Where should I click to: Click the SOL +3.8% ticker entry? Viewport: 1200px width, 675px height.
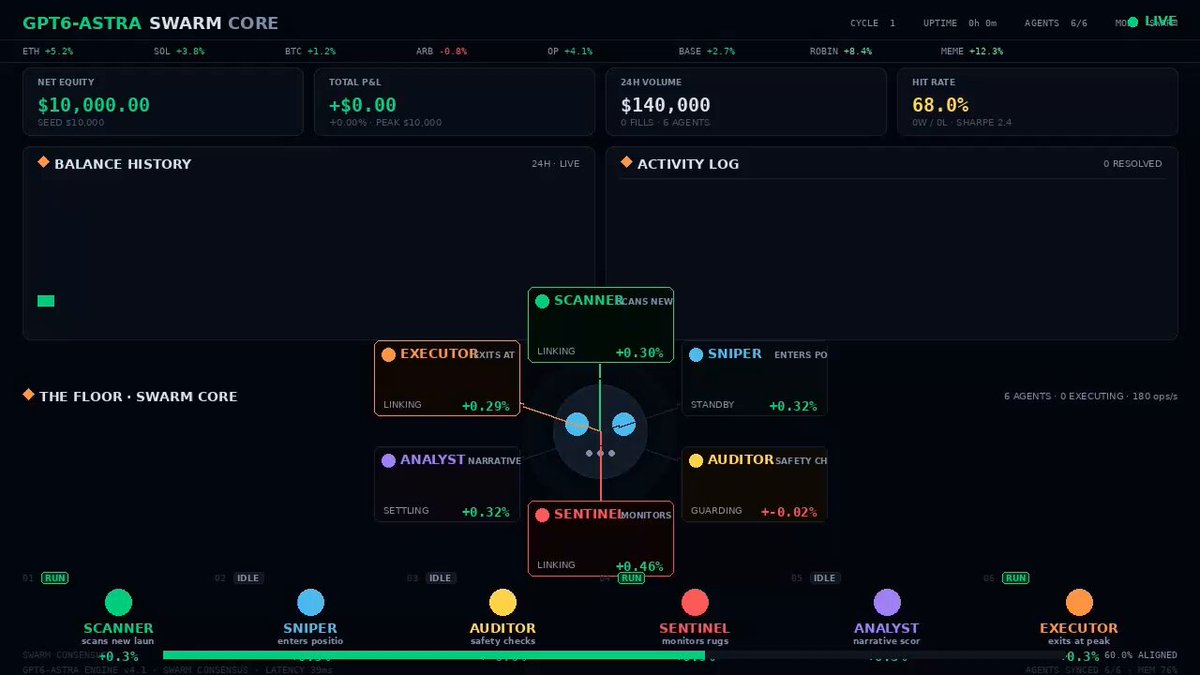(x=179, y=51)
